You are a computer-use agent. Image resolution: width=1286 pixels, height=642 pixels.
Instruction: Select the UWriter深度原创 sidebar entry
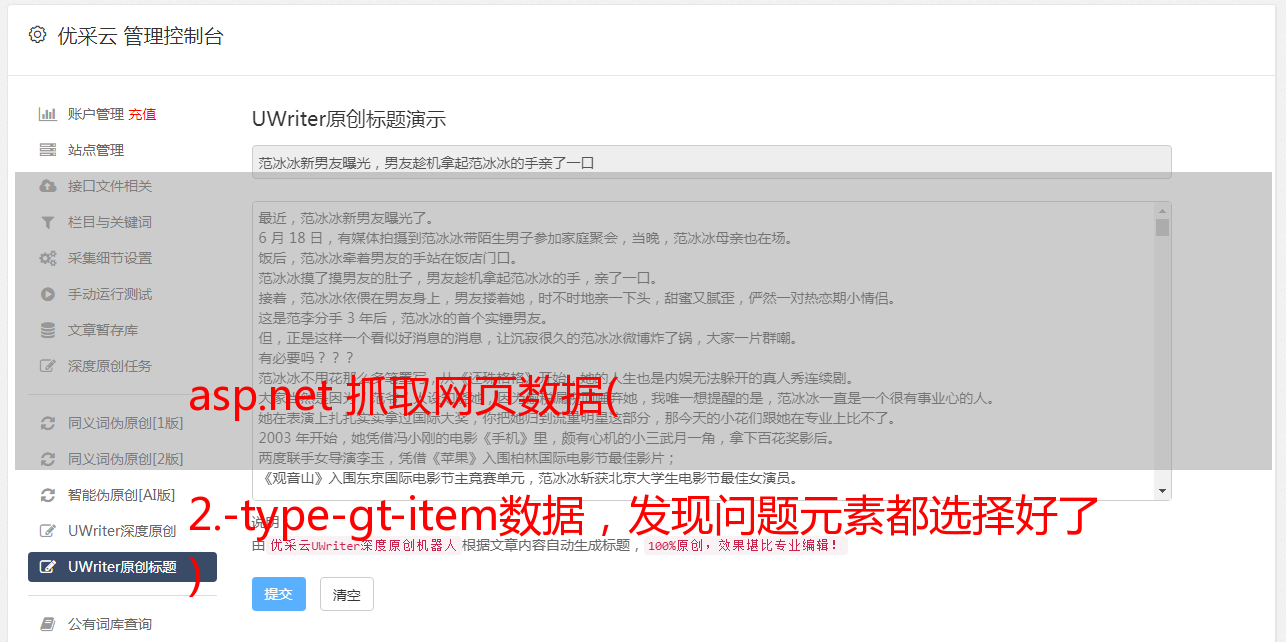click(x=122, y=531)
